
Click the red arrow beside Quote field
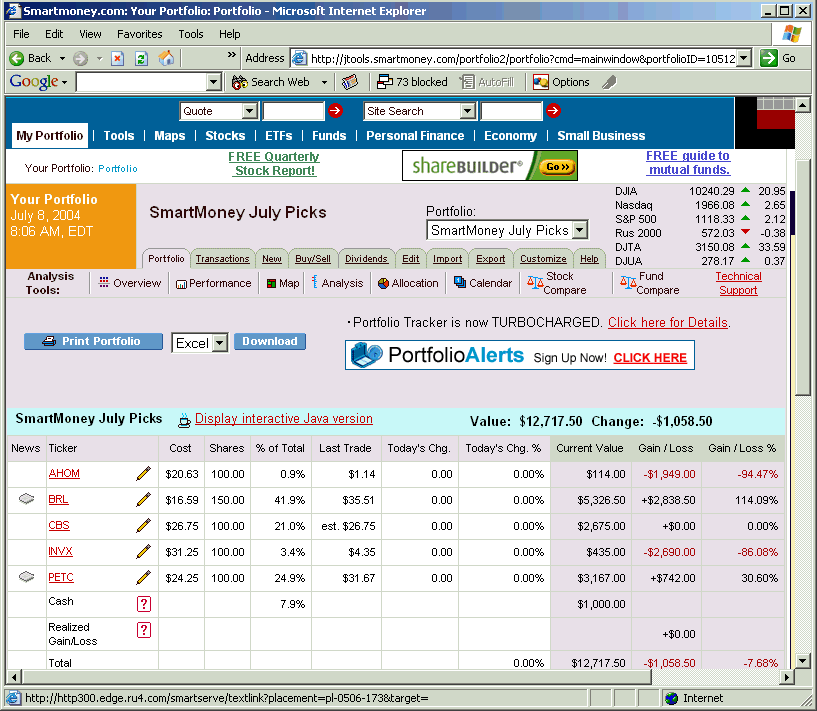pos(335,111)
